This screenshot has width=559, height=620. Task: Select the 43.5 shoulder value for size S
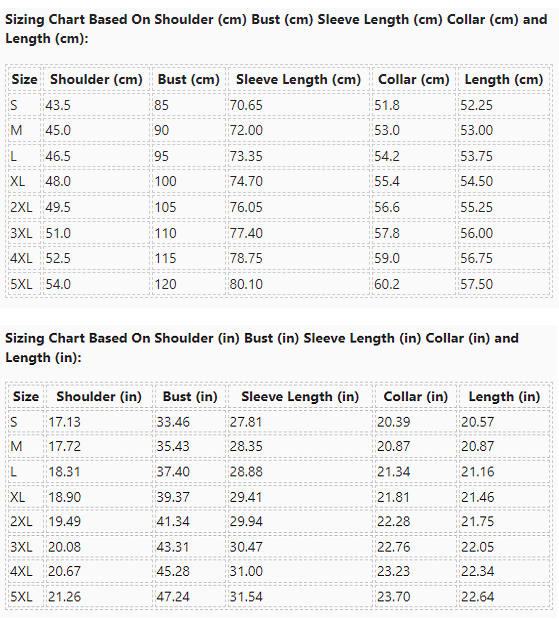click(58, 105)
